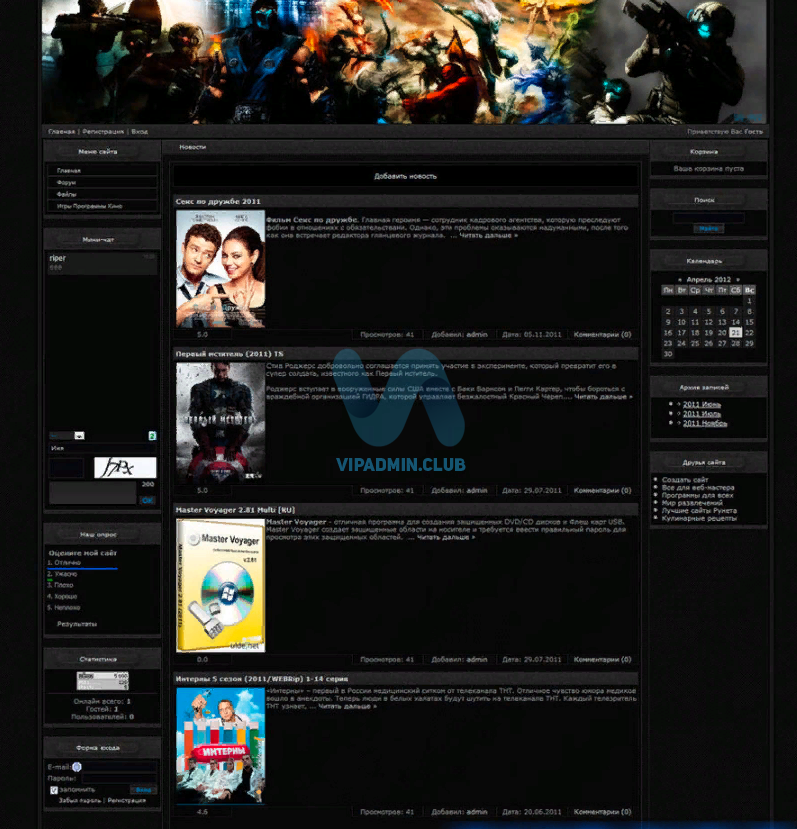Click 'Читать дальше' on the Интерны post
797x829 pixels.
click(x=347, y=706)
